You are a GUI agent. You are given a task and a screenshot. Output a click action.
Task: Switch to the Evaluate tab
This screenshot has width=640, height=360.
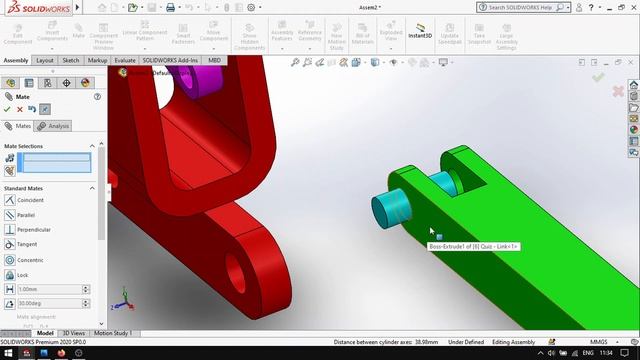125,60
